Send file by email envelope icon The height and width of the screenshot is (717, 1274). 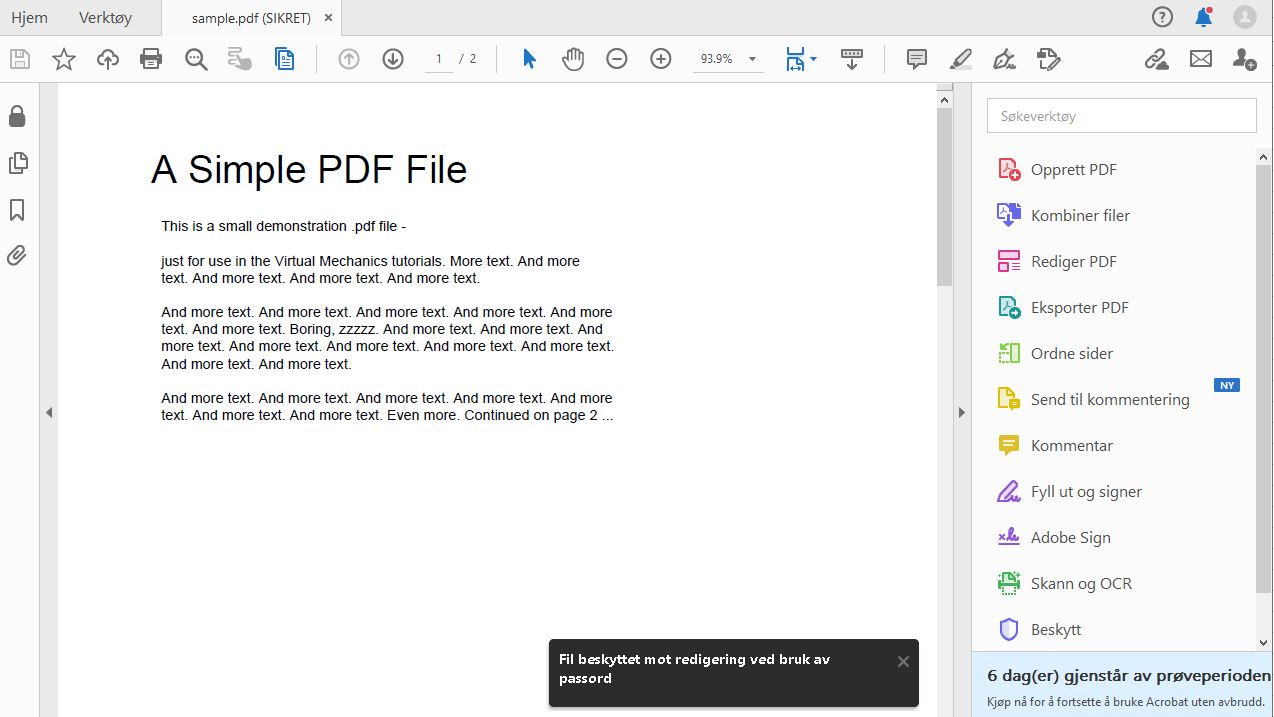point(1201,59)
